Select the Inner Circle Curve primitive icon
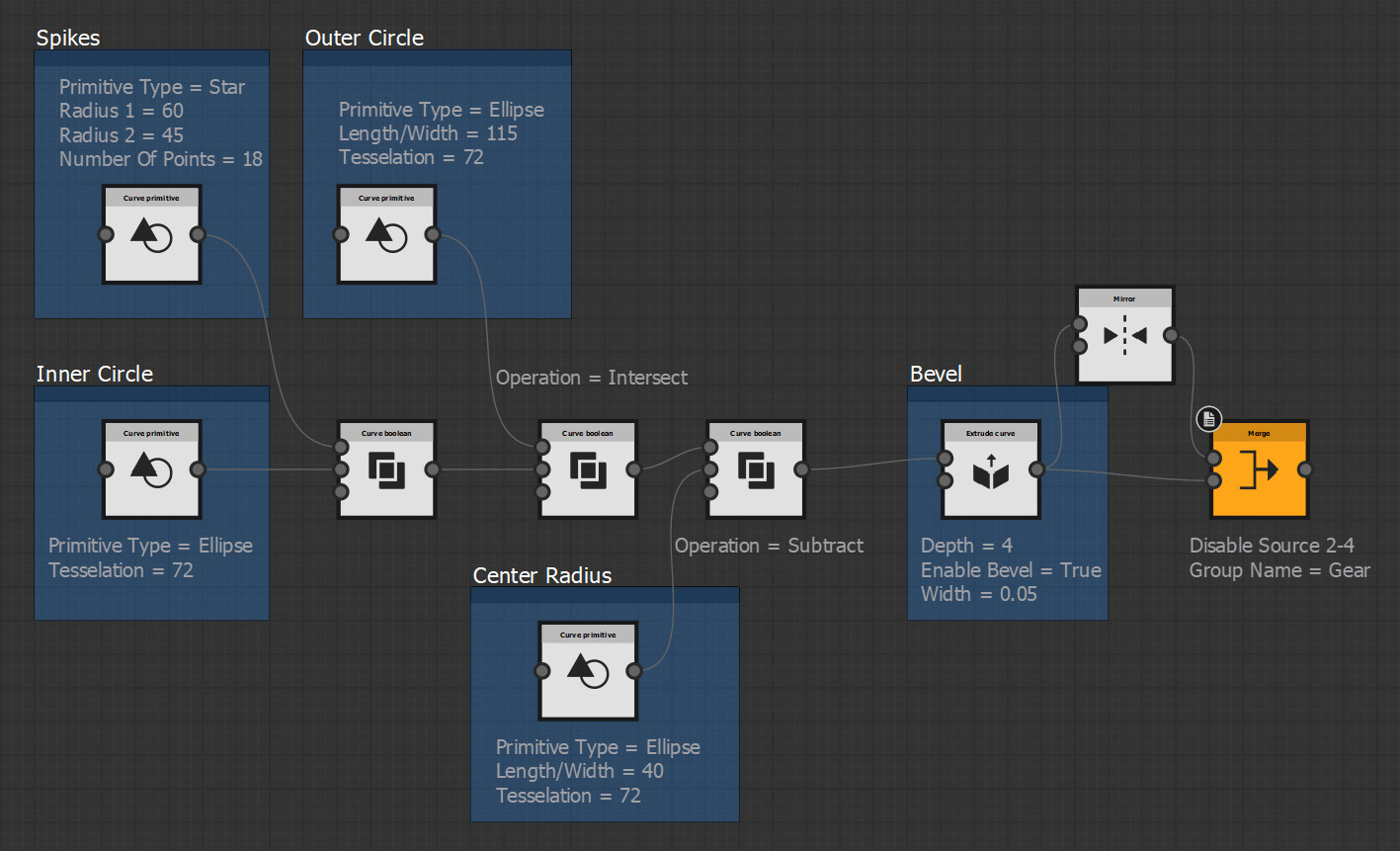This screenshot has width=1400, height=851. pyautogui.click(x=151, y=470)
